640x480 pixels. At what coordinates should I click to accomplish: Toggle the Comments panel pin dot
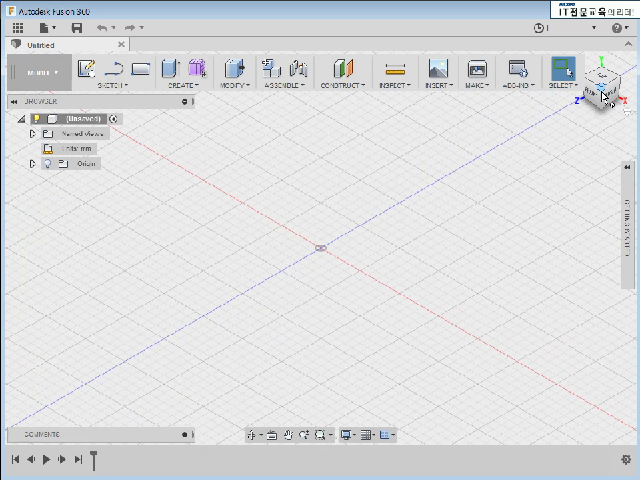tap(184, 435)
